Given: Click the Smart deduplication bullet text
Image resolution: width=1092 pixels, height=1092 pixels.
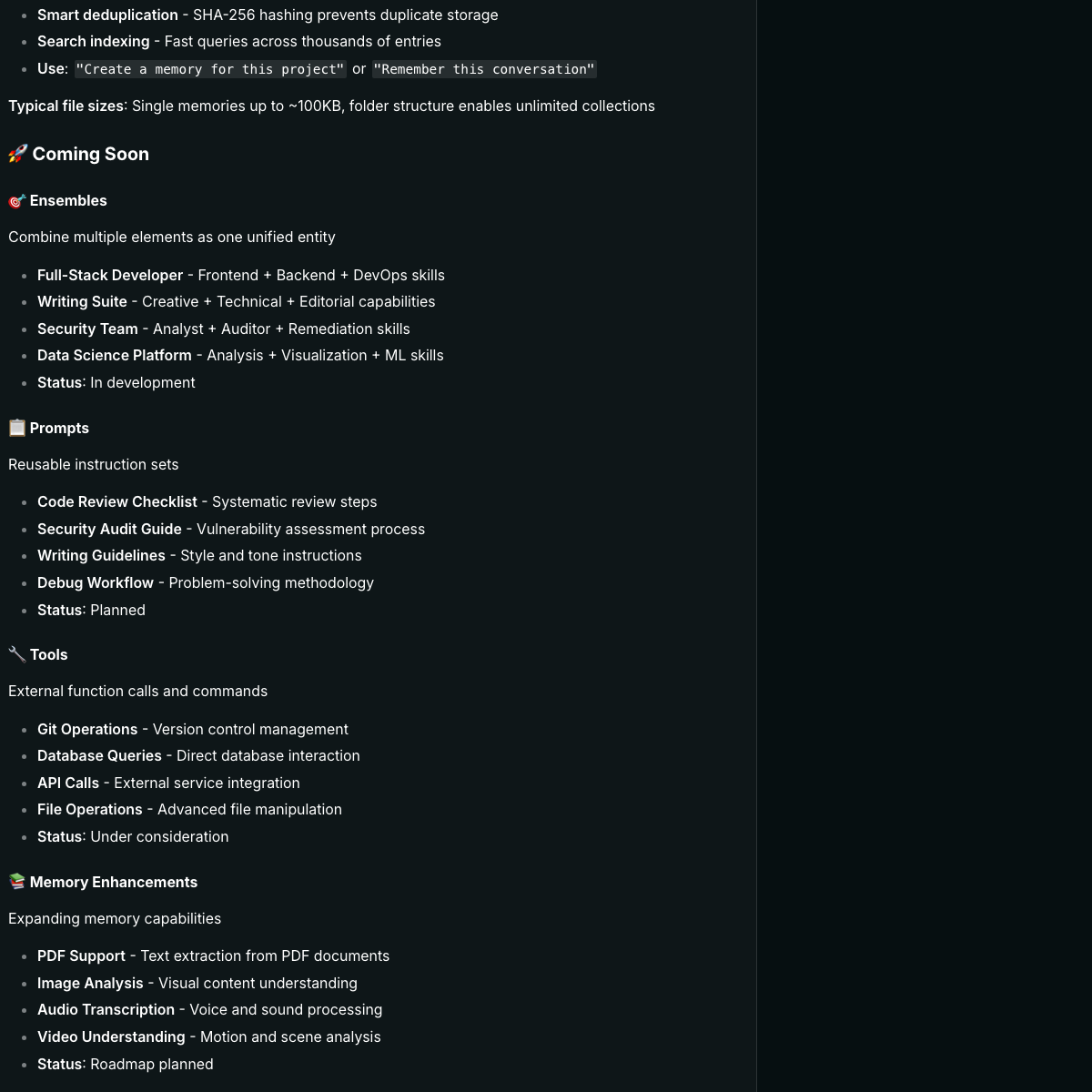Looking at the screenshot, I should [x=107, y=15].
